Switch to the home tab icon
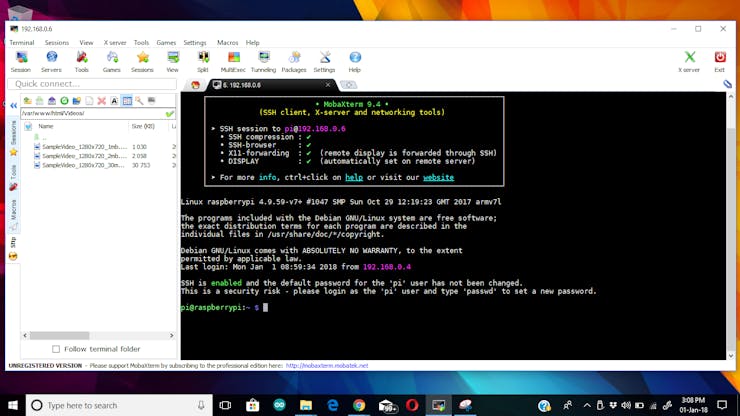 tap(195, 85)
